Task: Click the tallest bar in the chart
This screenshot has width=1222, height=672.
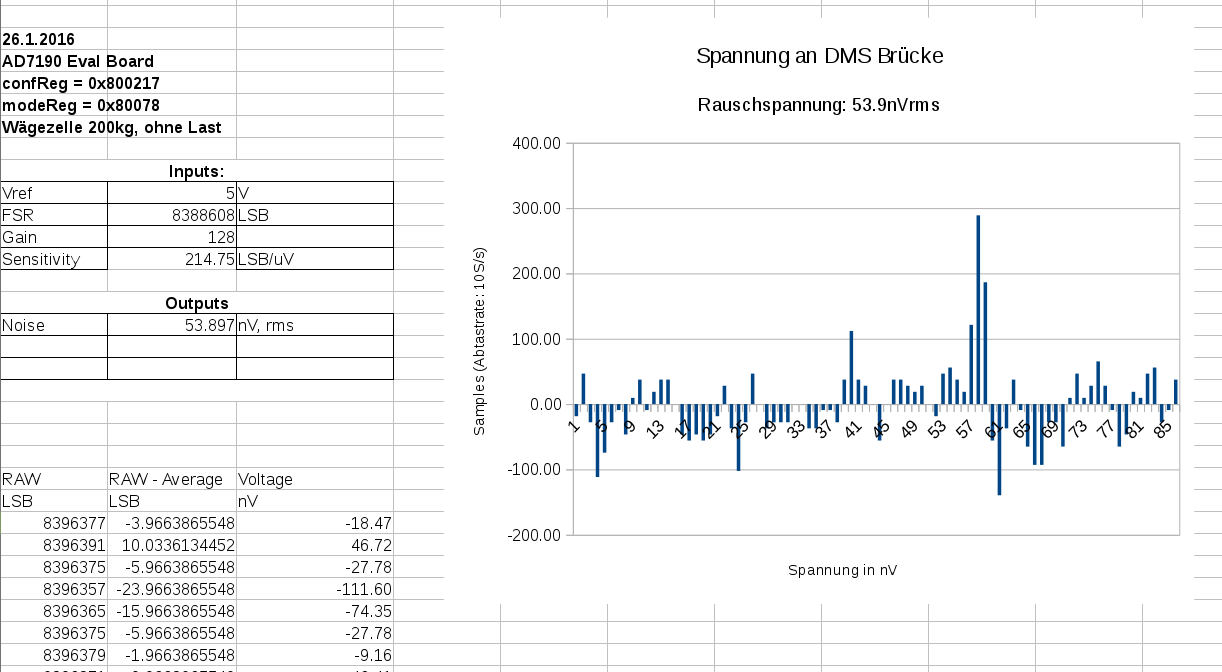Action: [978, 310]
